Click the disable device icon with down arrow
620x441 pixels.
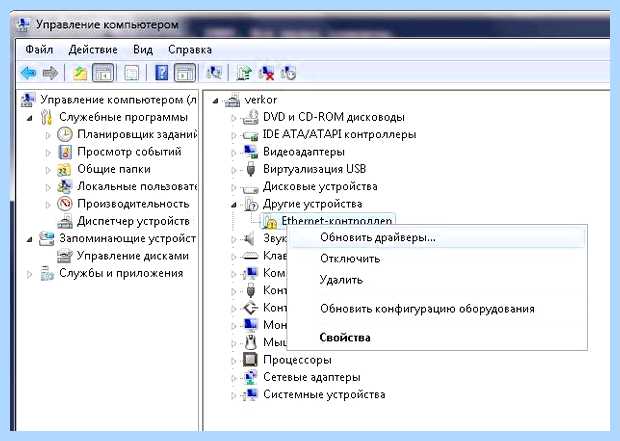tap(288, 73)
